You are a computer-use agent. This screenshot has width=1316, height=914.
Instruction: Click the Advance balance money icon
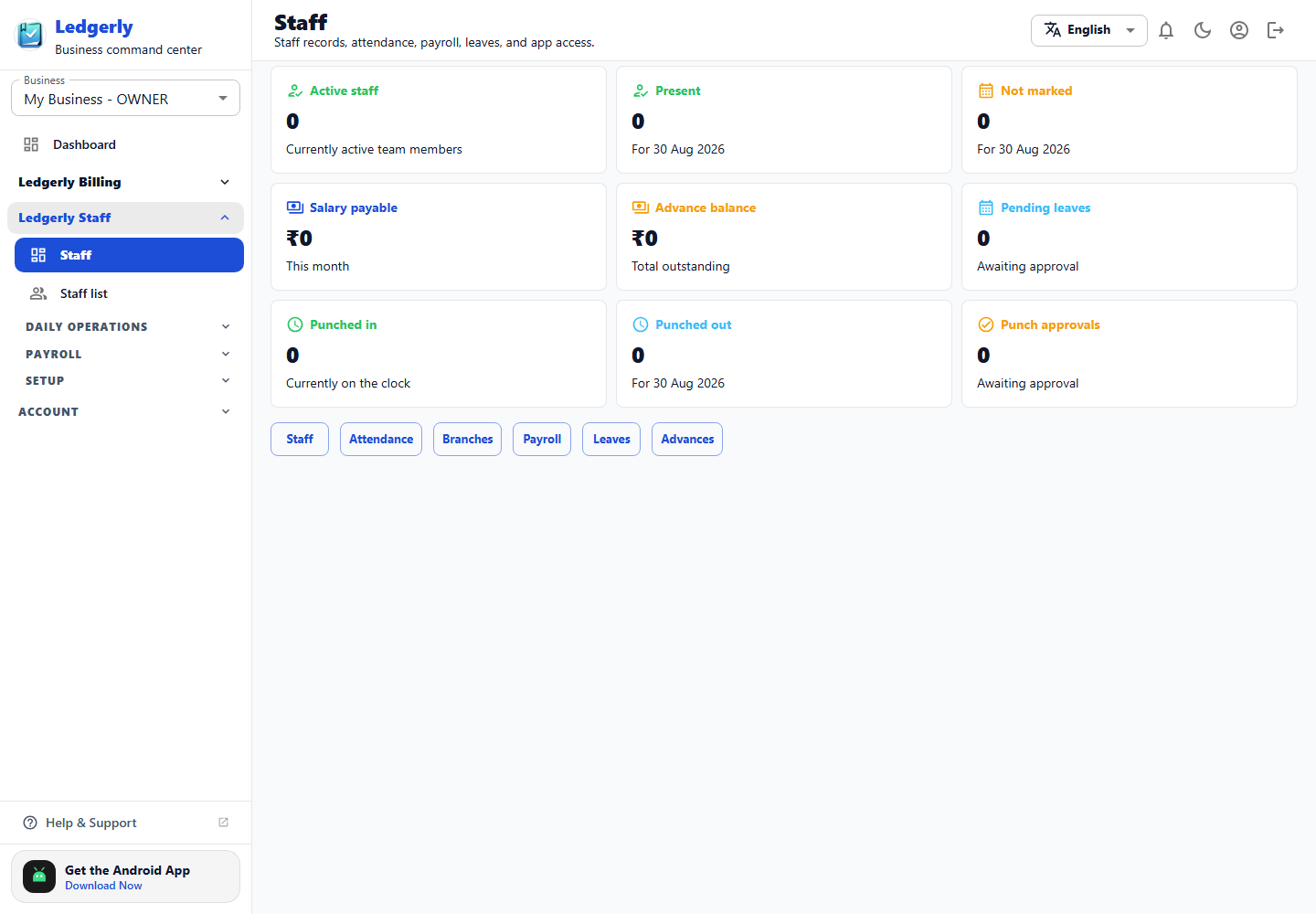(x=641, y=207)
